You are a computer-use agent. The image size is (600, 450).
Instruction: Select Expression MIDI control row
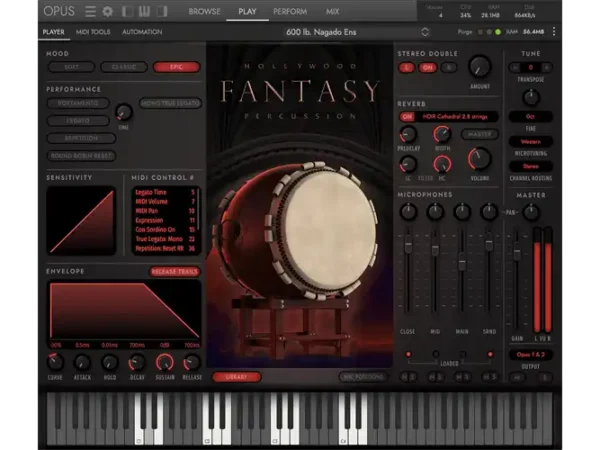(165, 220)
